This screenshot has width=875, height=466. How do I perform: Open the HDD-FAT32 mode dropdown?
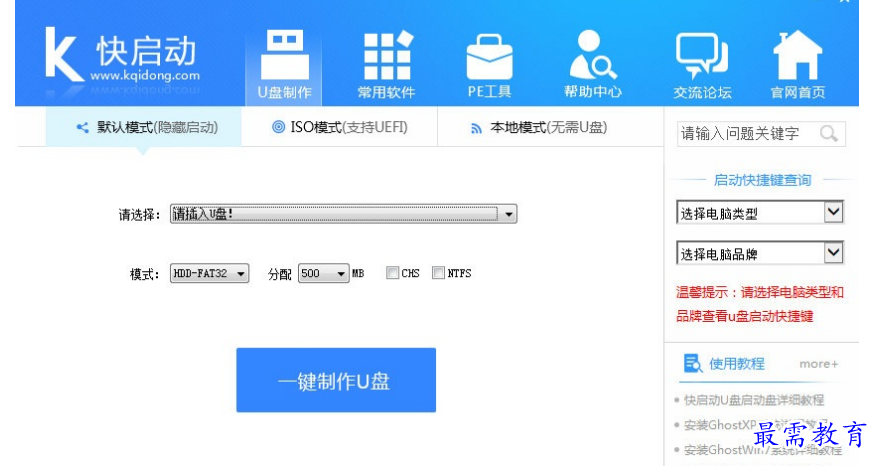click(x=209, y=273)
